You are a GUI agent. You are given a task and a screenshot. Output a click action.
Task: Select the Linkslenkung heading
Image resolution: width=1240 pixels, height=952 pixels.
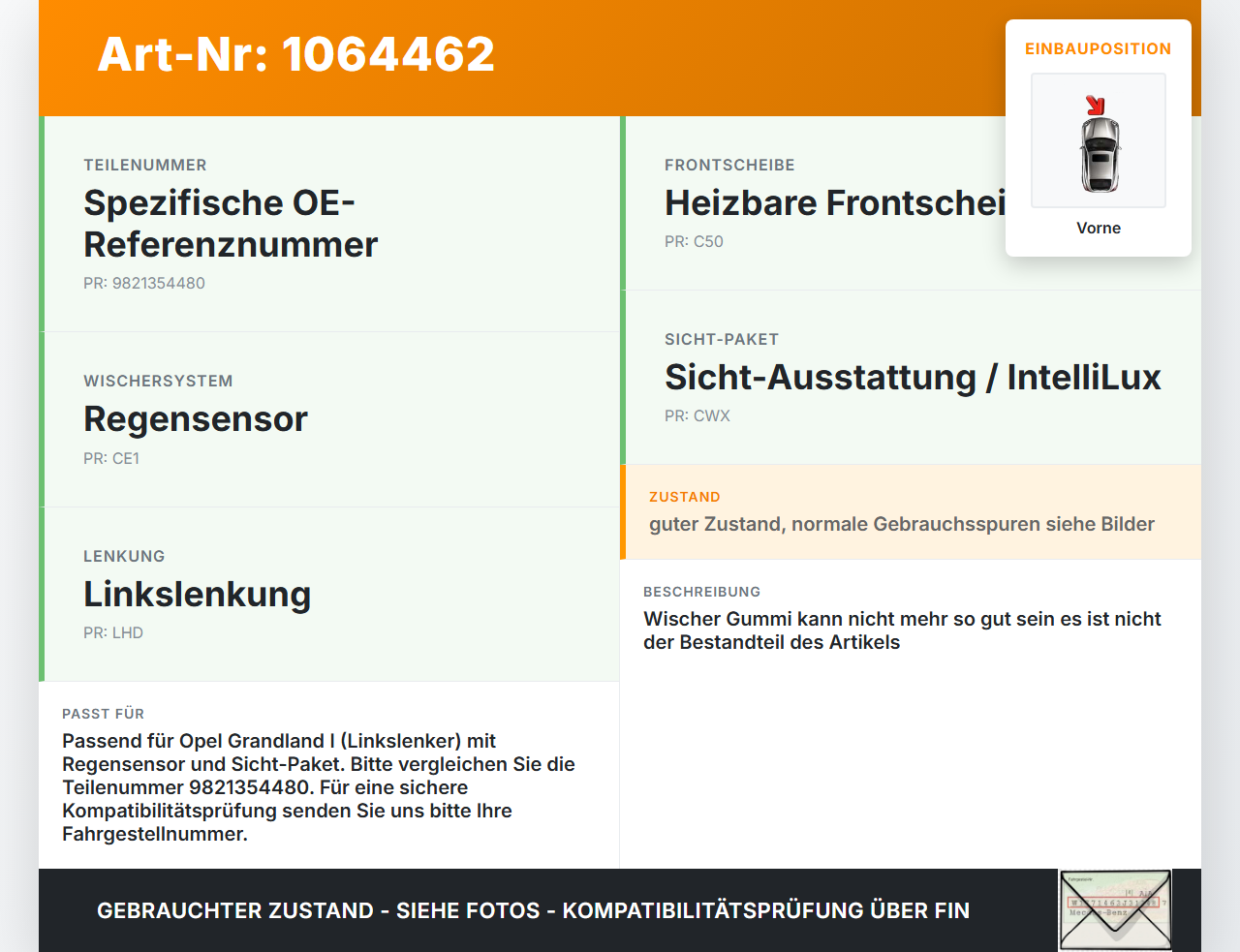pos(198,594)
